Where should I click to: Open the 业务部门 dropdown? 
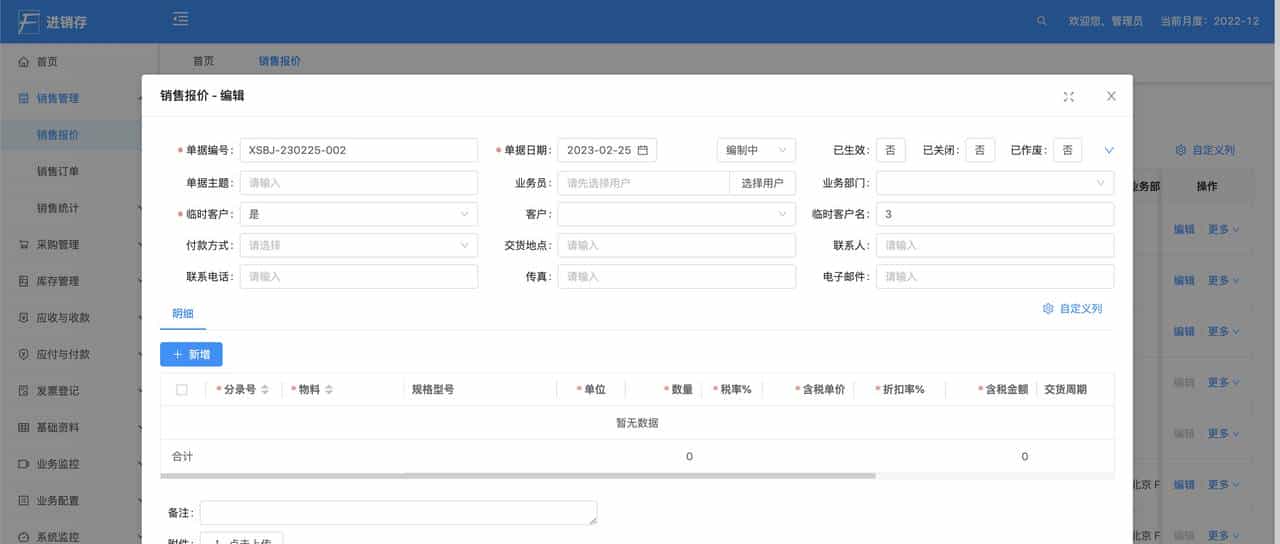click(x=995, y=183)
